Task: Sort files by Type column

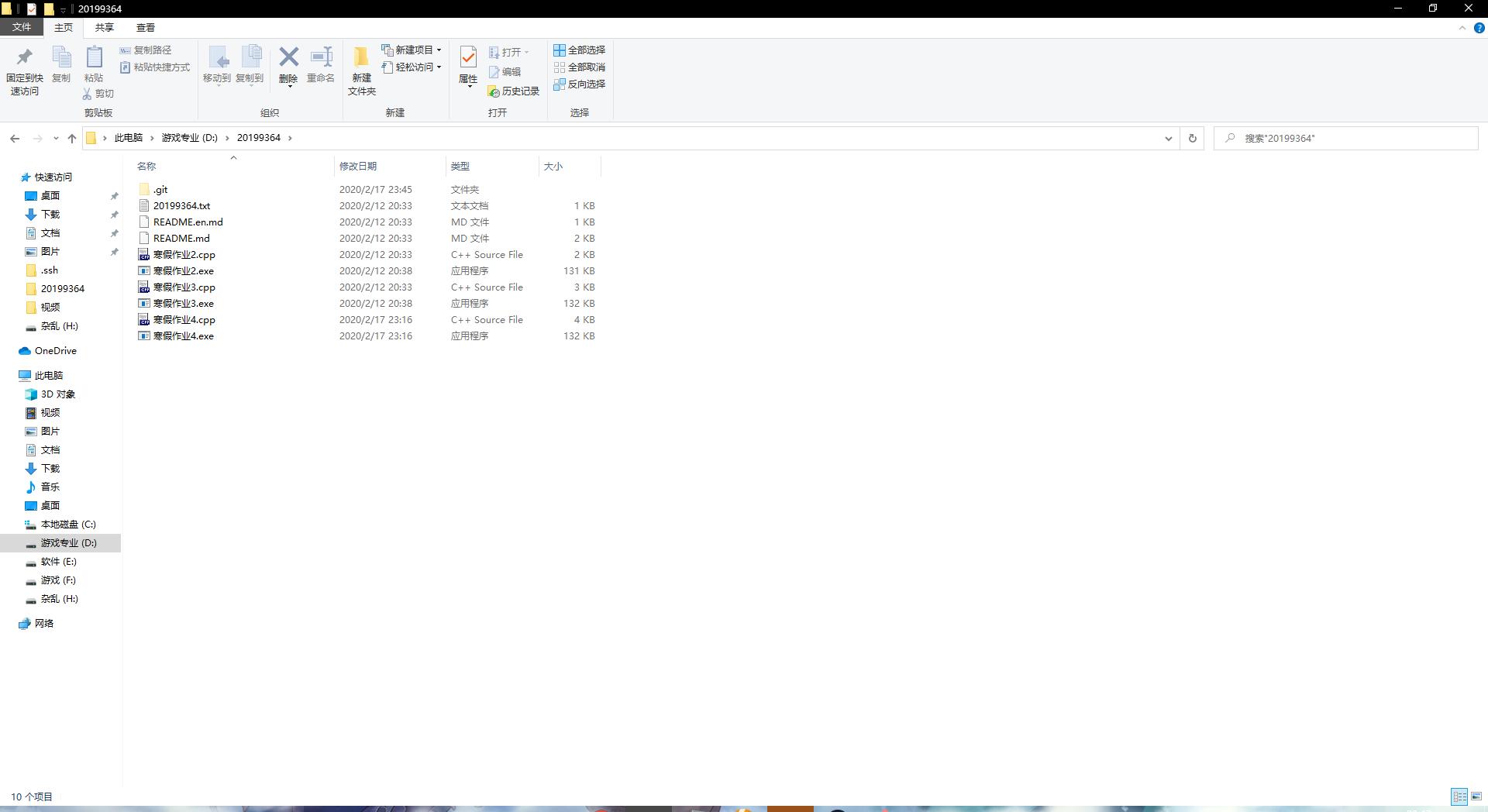Action: (x=492, y=167)
